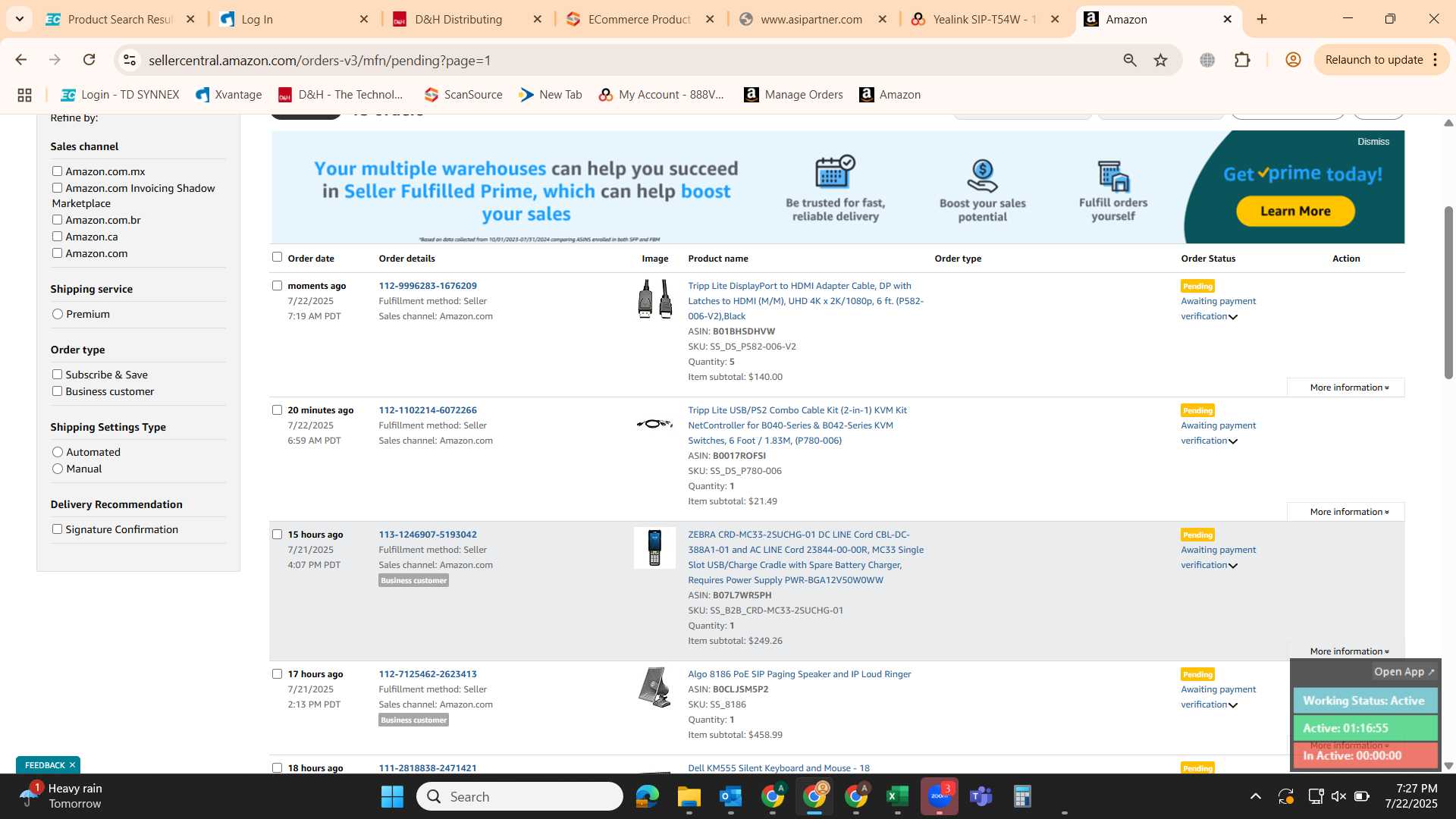This screenshot has height=819, width=1456.
Task: Check Amazon.com Invoicing Shadow Marketplace box
Action: tap(57, 188)
